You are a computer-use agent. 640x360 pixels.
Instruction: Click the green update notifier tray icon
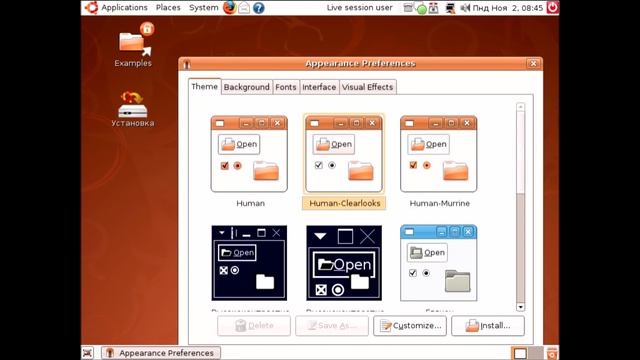tap(422, 8)
